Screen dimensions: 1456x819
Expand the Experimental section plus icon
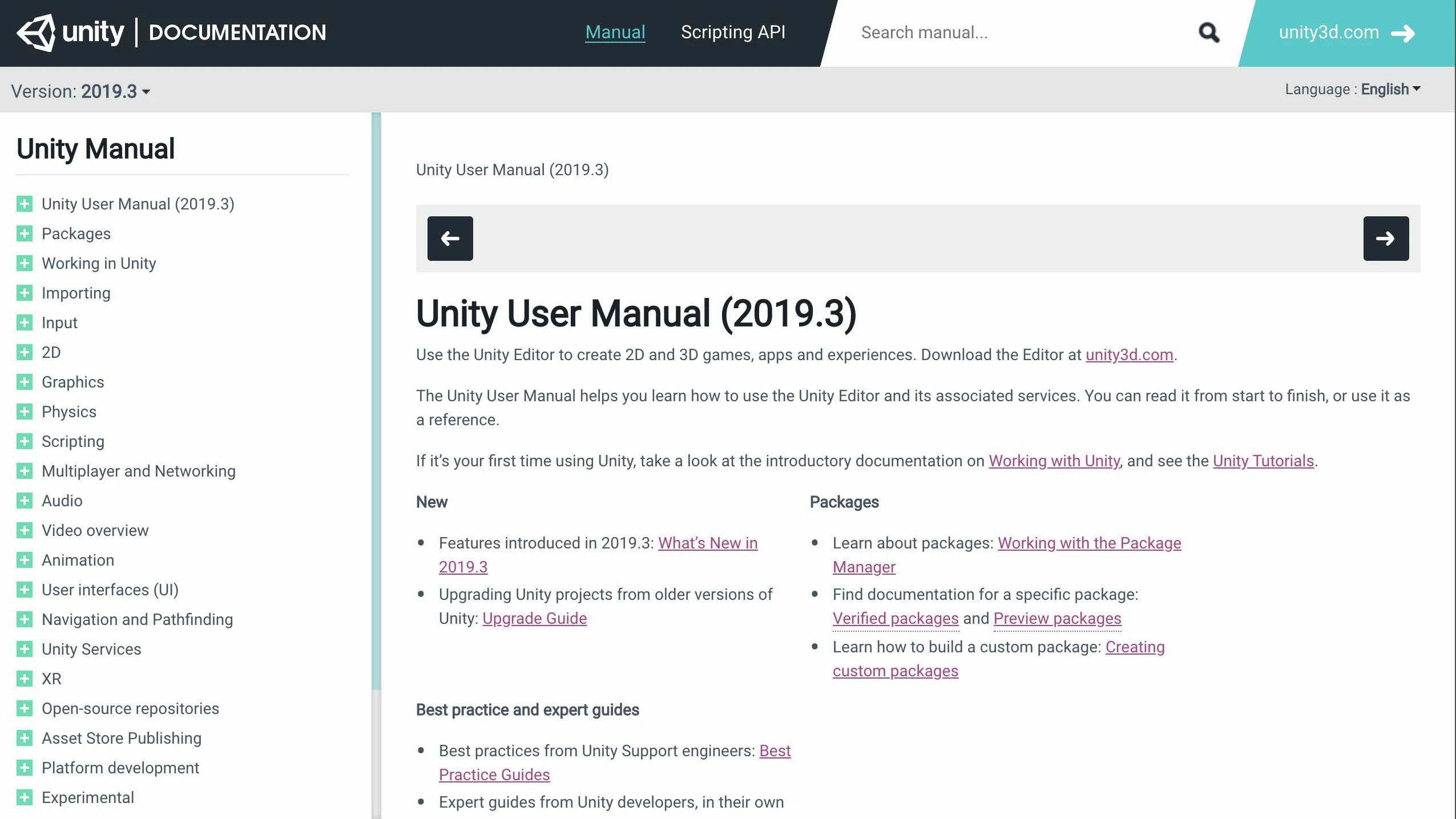(25, 797)
